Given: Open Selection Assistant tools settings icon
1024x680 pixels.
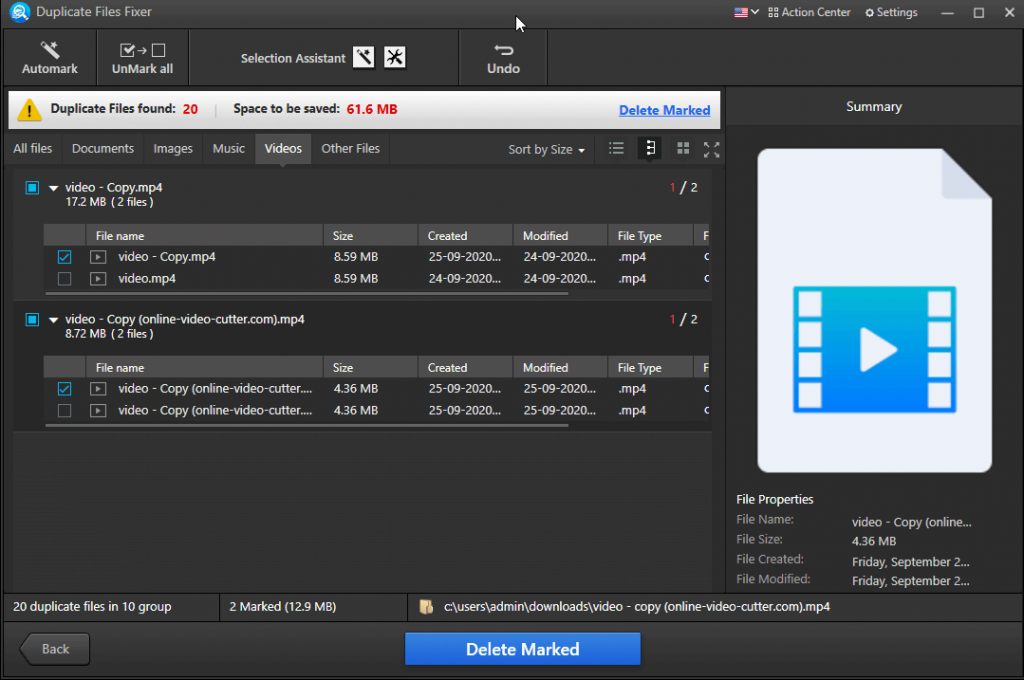Looking at the screenshot, I should click(394, 57).
